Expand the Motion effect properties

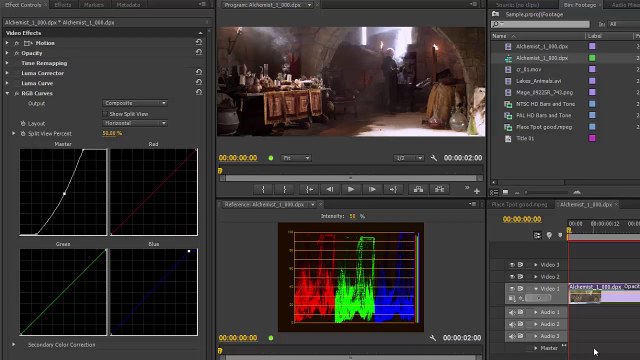click(7, 43)
